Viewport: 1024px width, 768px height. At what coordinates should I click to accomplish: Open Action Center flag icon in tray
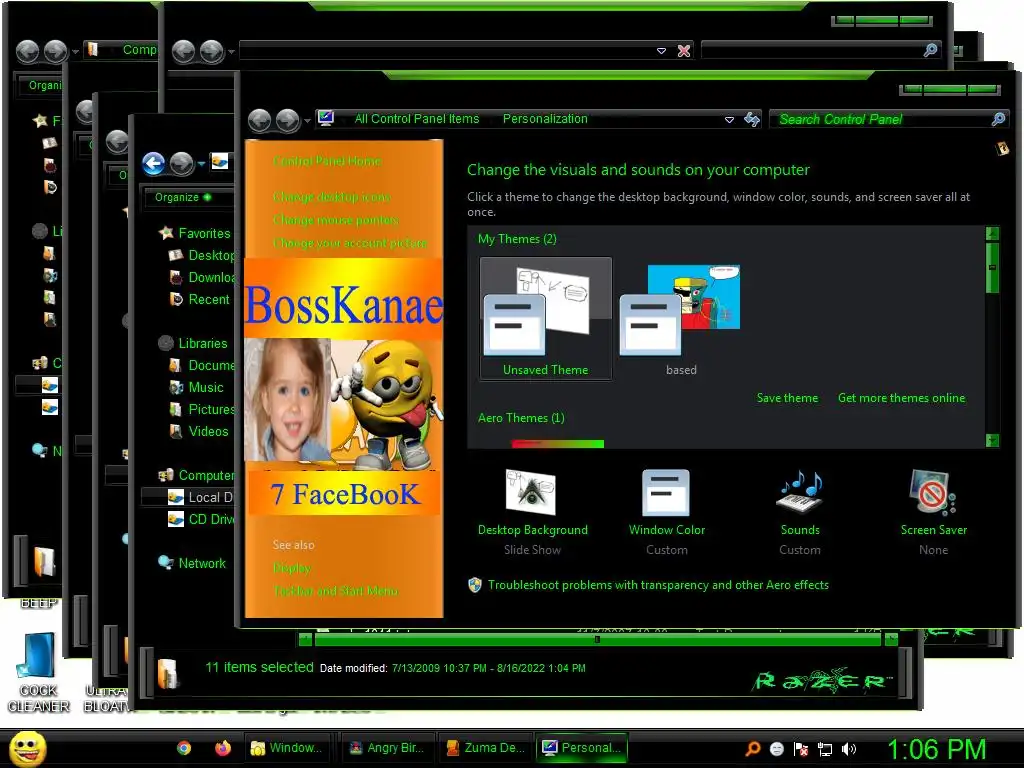(x=801, y=749)
